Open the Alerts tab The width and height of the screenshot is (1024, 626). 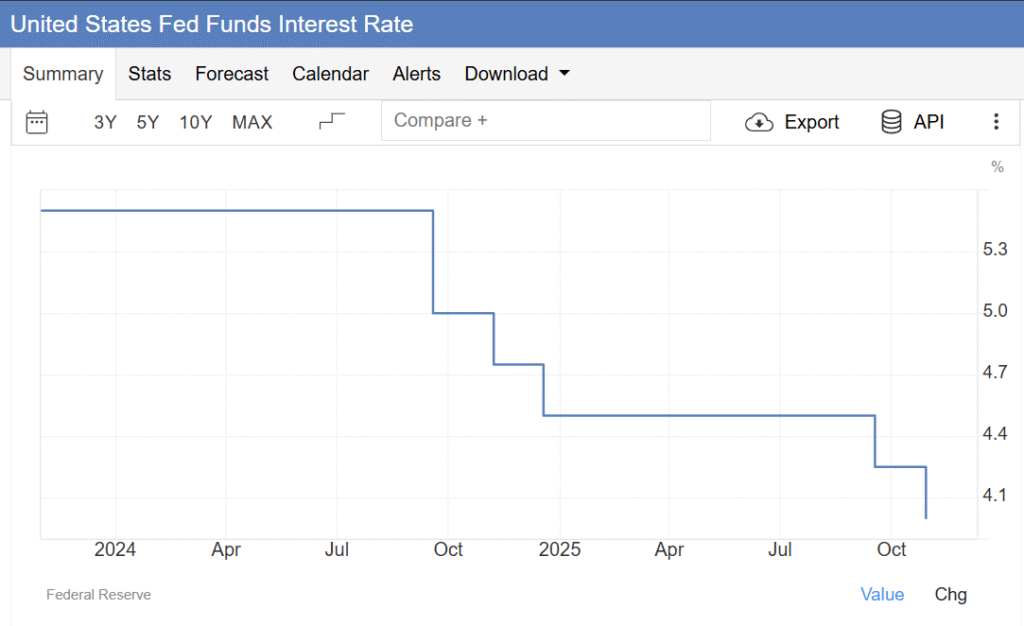coord(416,74)
